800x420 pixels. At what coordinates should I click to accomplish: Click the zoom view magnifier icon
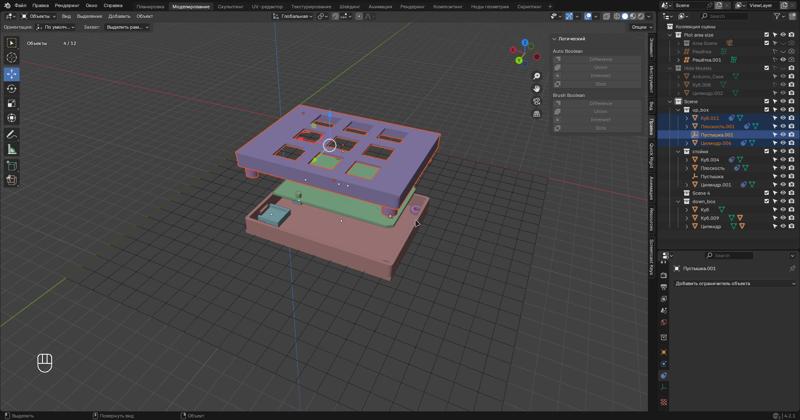click(x=537, y=76)
